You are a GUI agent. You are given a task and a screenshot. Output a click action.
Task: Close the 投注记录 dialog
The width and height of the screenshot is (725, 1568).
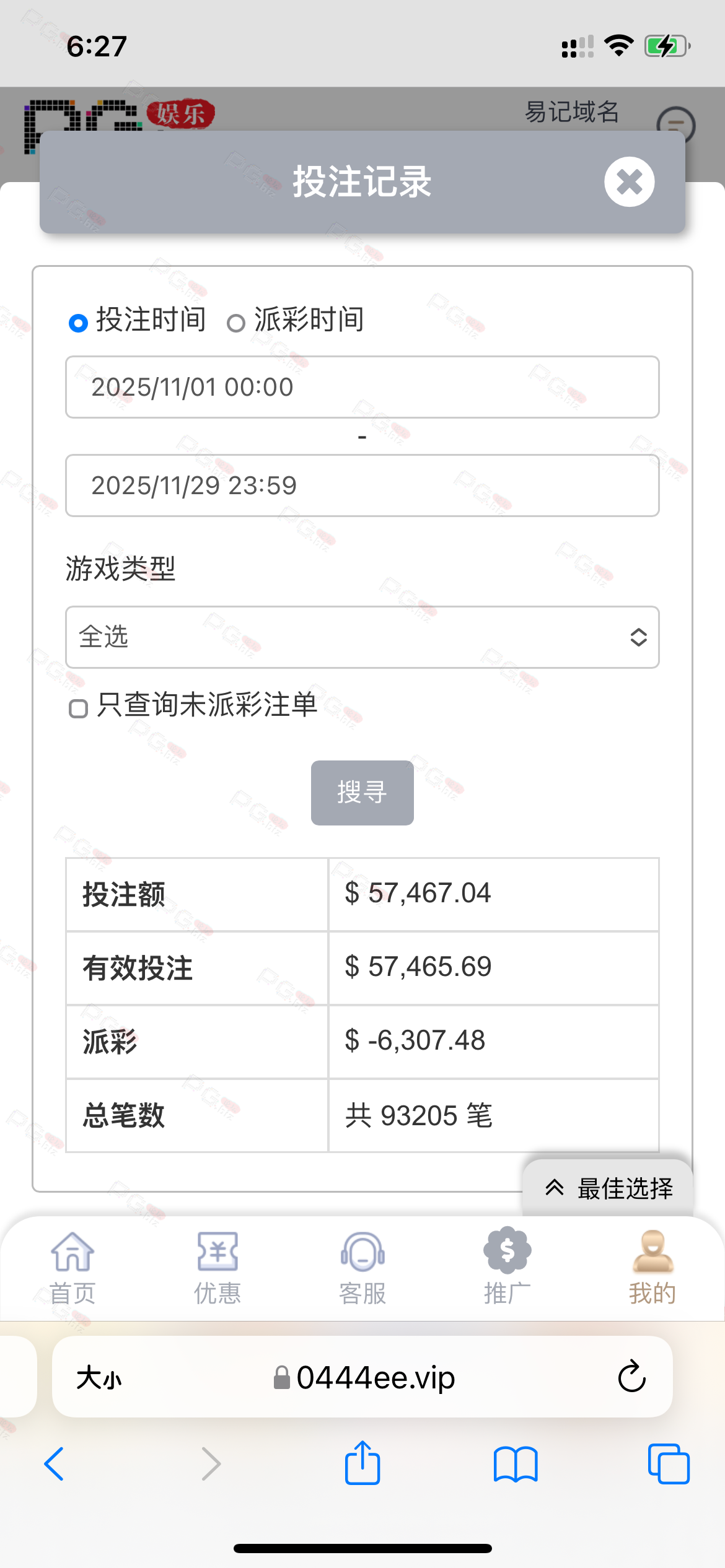coord(629,182)
